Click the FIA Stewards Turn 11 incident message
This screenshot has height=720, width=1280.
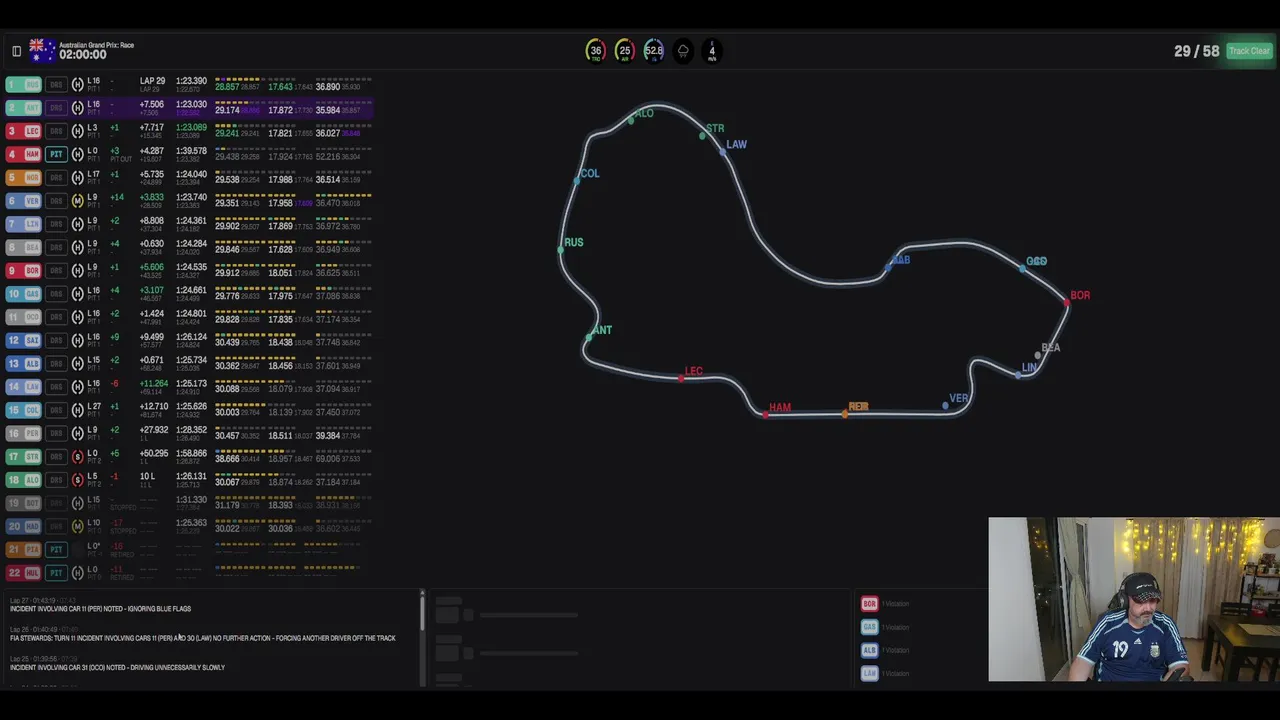click(203, 638)
